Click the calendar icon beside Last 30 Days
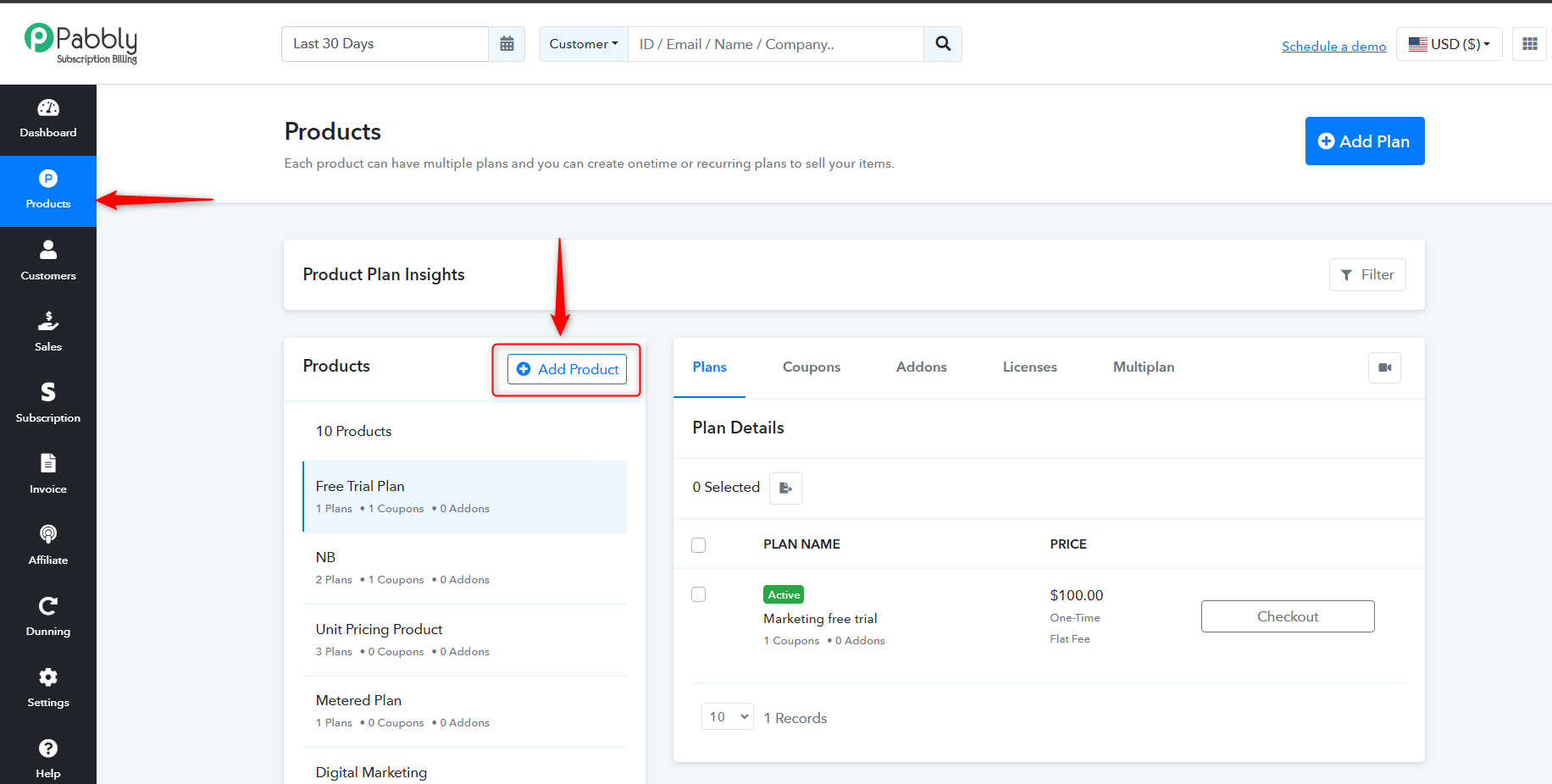 (507, 44)
